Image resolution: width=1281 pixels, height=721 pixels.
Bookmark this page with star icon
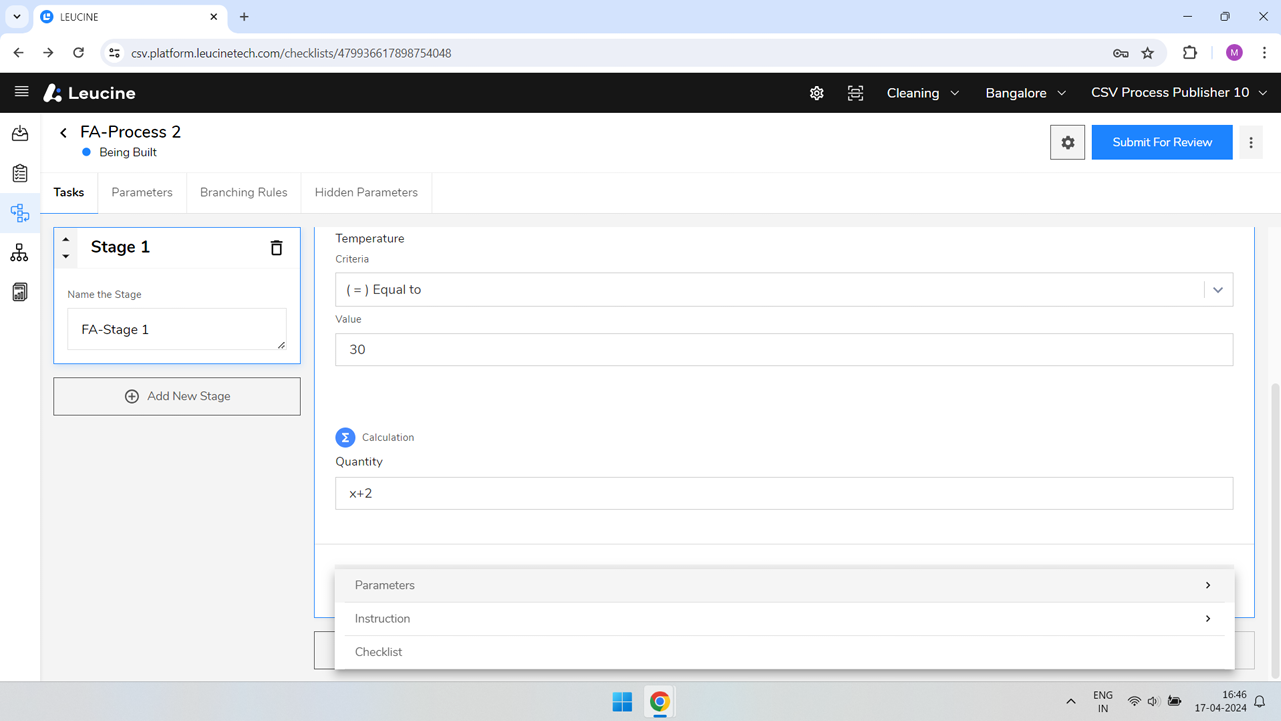coord(1148,53)
